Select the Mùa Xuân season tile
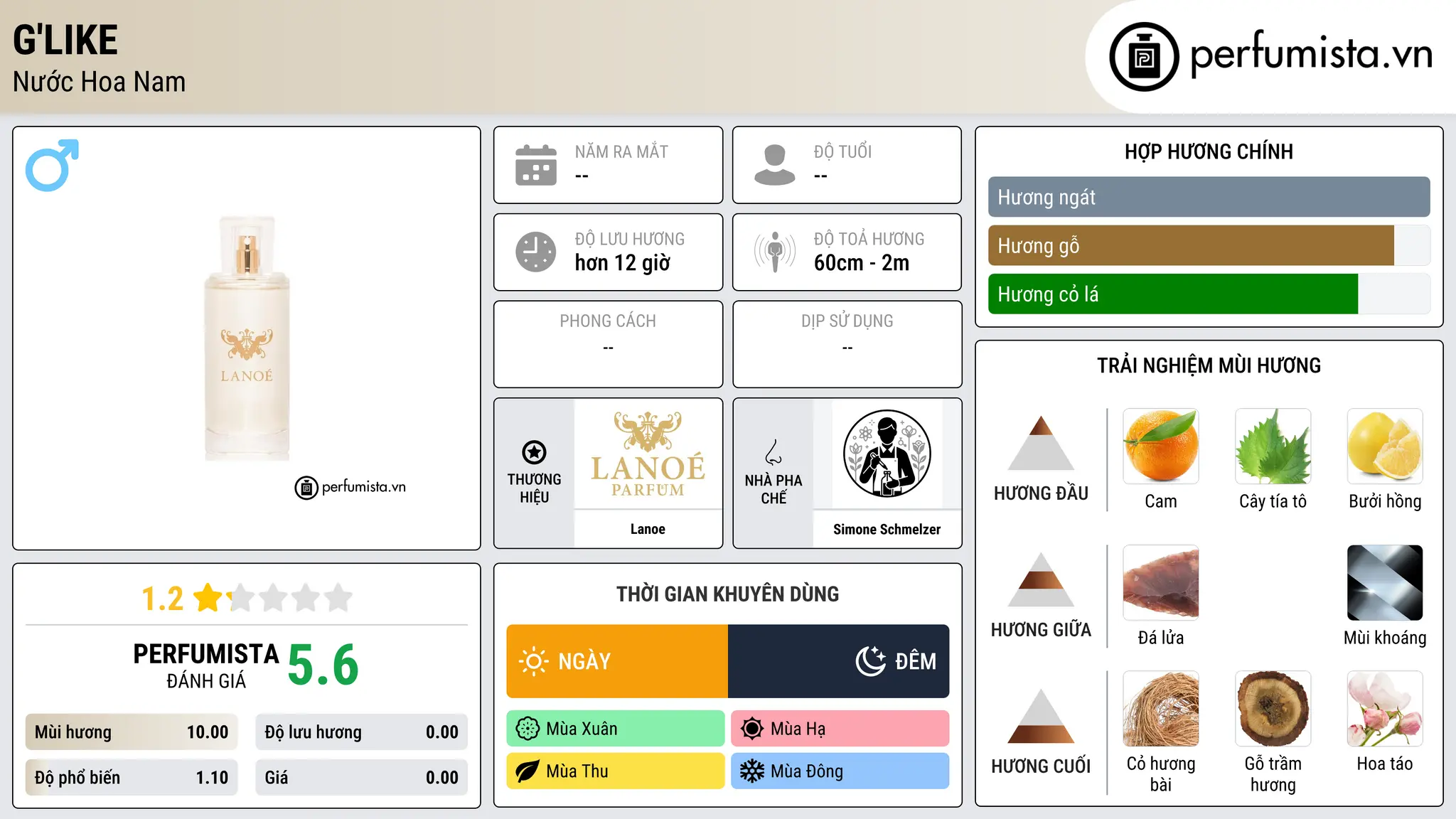 [616, 729]
